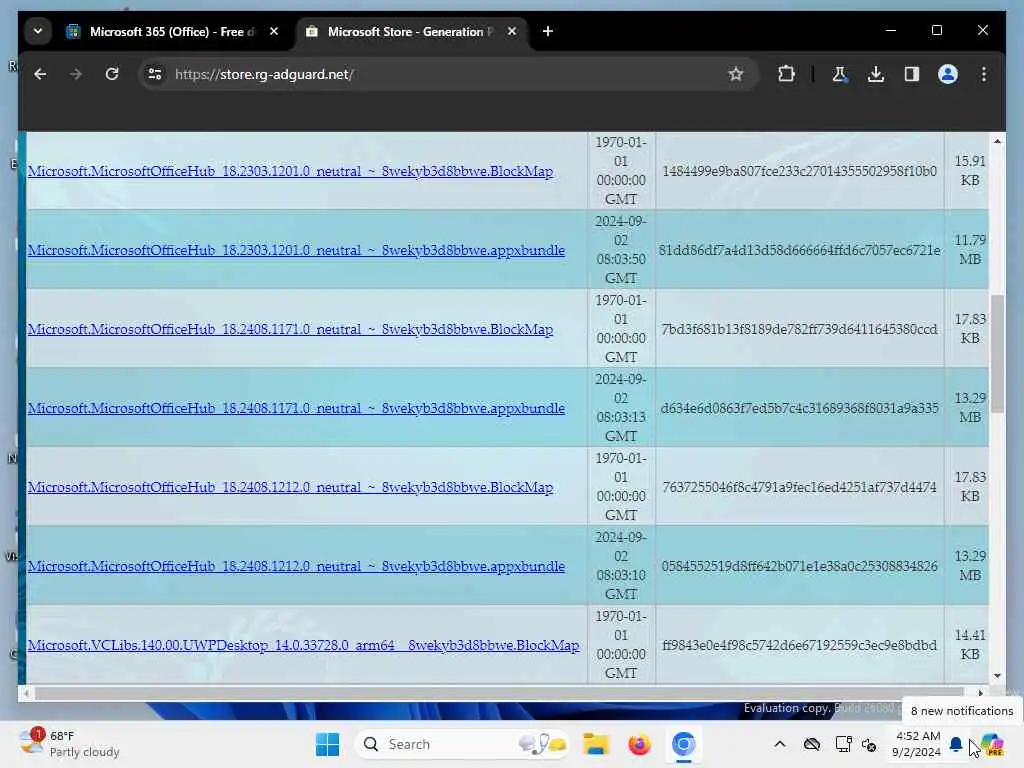This screenshot has height=768, width=1024.
Task: Reload the current page
Action: click(x=112, y=74)
